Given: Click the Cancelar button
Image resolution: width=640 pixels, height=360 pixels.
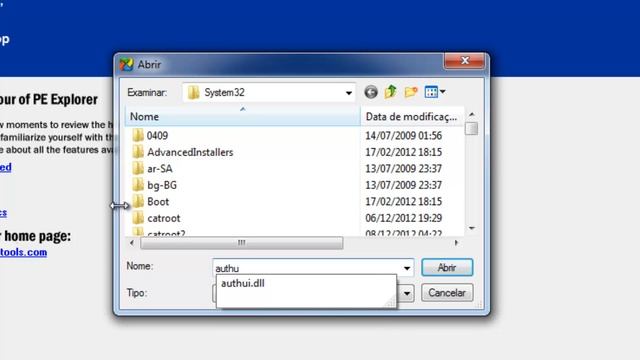Looking at the screenshot, I should point(447,293).
